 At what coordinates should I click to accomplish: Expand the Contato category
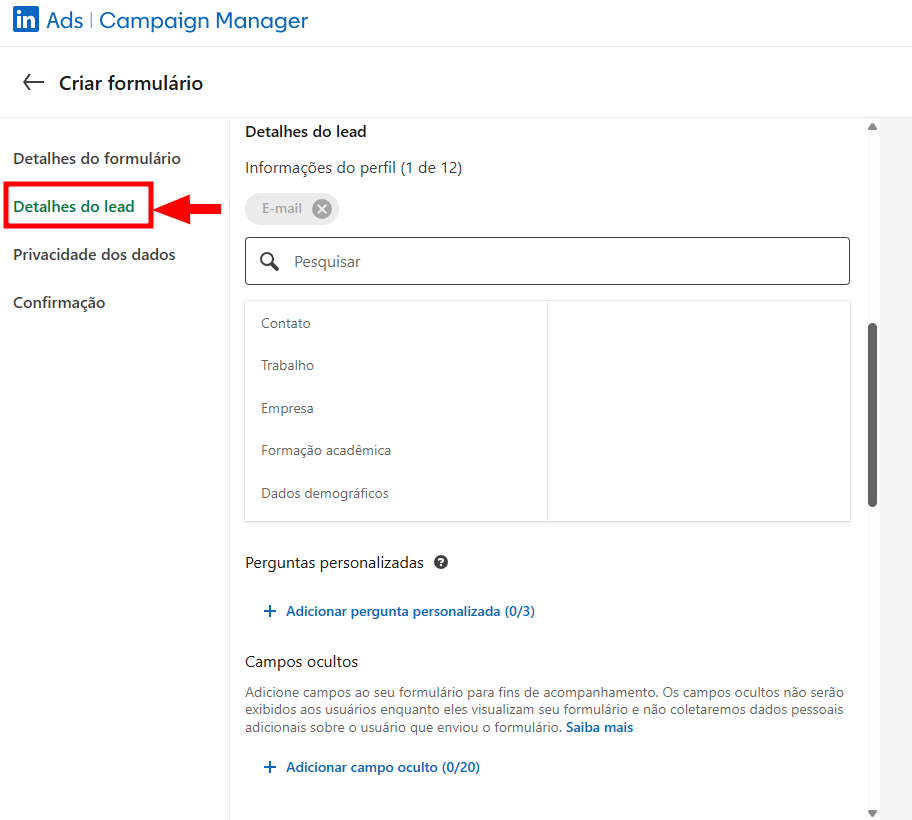coord(286,323)
